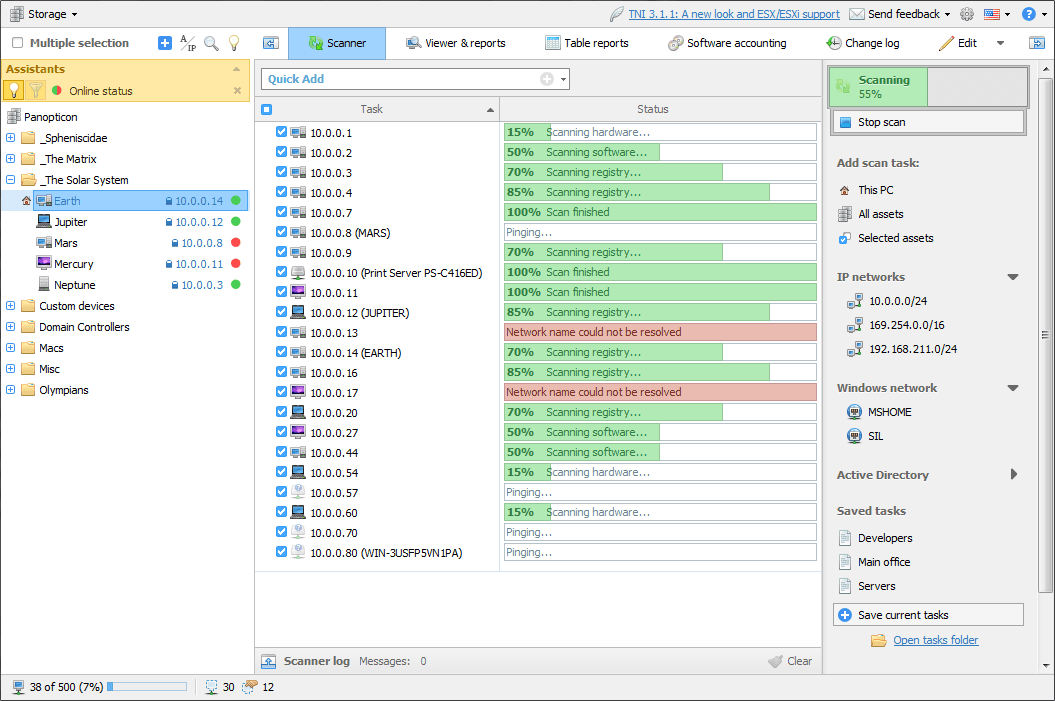
Task: Click the license usage progress bar
Action: (x=147, y=687)
